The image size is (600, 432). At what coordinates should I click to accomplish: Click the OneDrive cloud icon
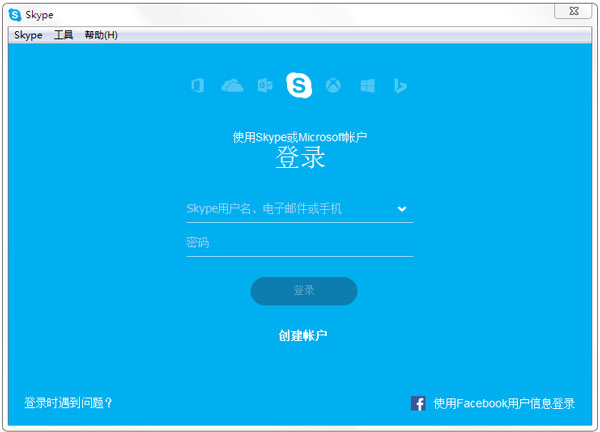pyautogui.click(x=232, y=86)
